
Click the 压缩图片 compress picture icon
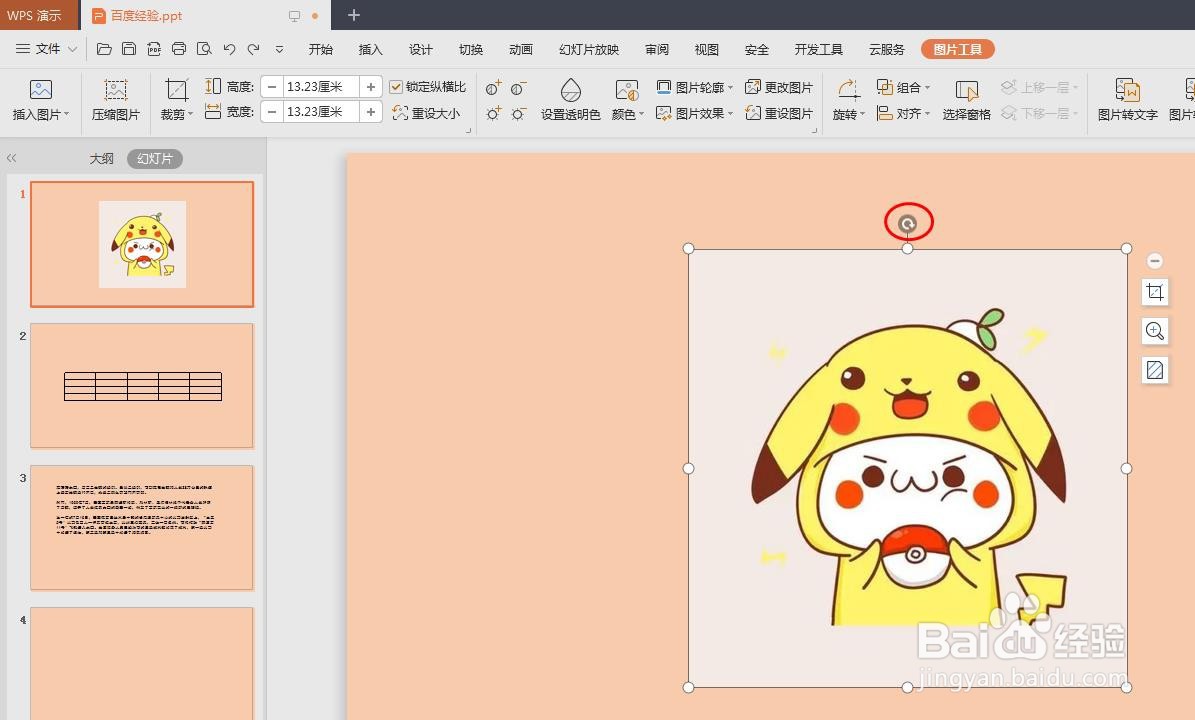click(x=116, y=100)
